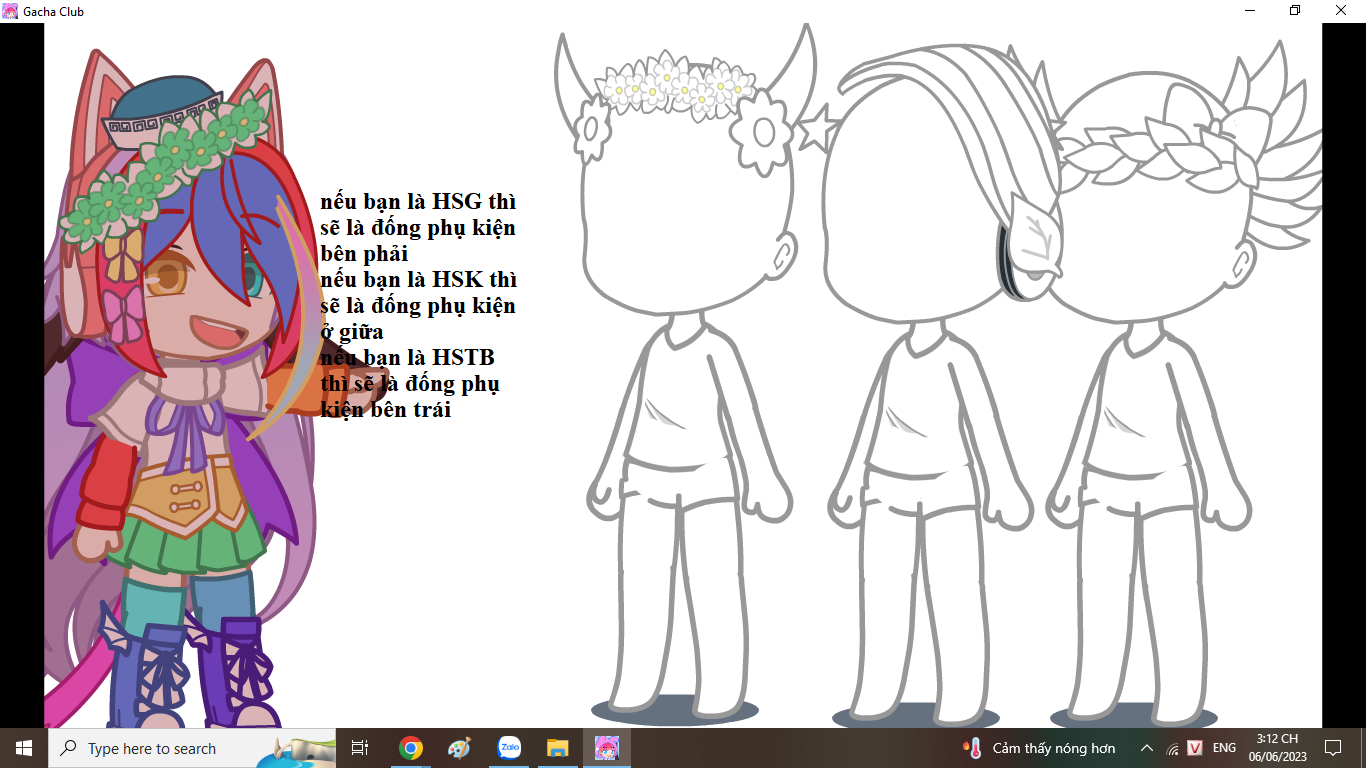Open the 'Cảm thấy nóng hơn' weather widget
Screen dimensions: 1366x768
point(1040,748)
